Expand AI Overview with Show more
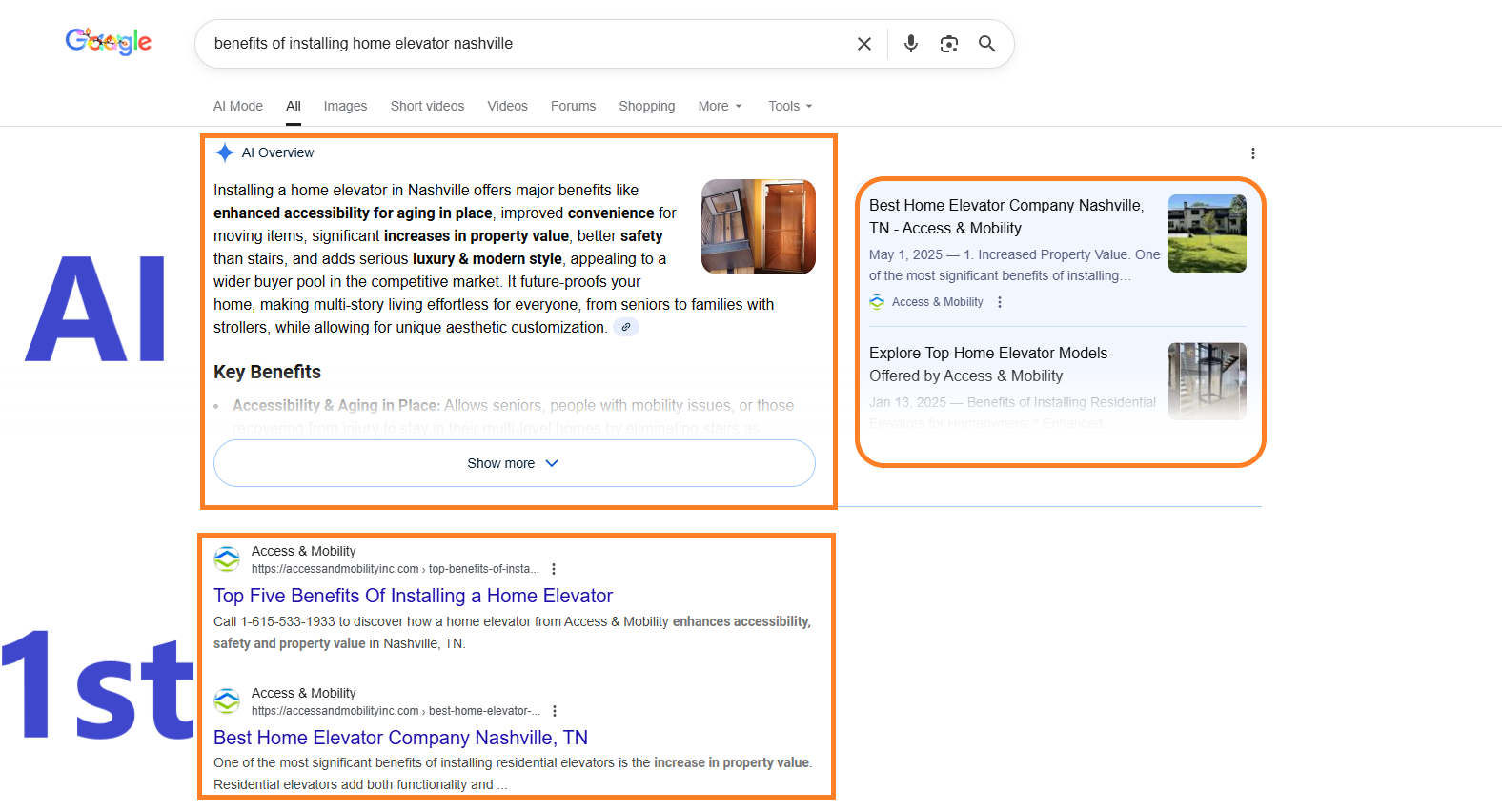 pos(515,463)
